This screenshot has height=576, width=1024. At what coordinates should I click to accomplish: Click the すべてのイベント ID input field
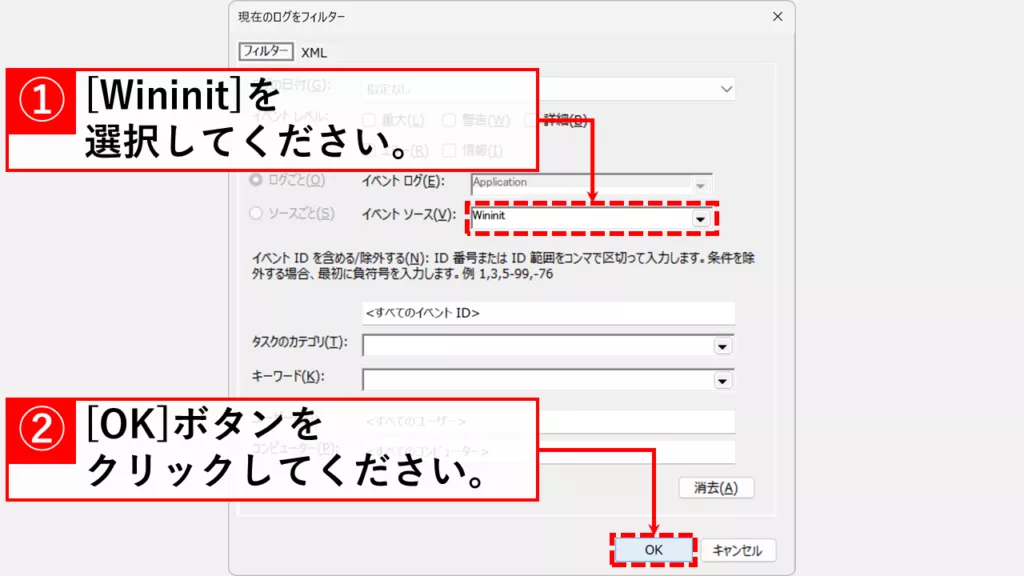point(549,313)
